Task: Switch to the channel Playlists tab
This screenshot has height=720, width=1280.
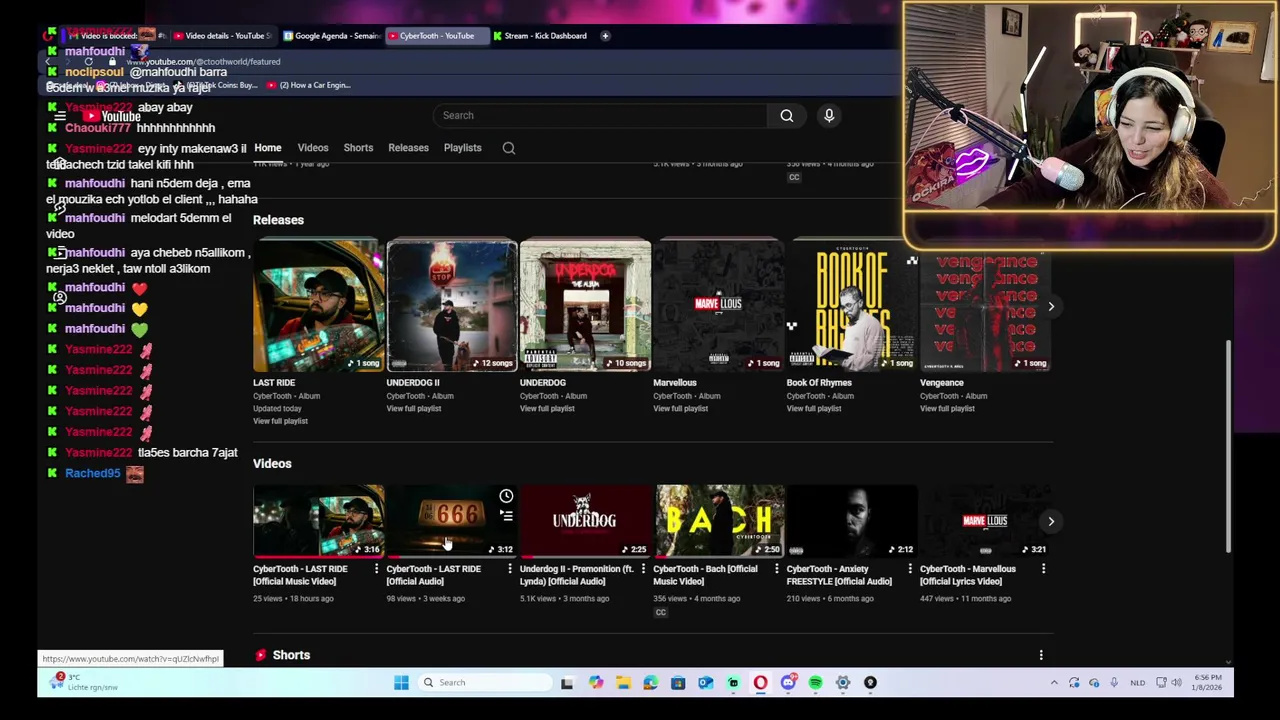Action: [x=462, y=148]
